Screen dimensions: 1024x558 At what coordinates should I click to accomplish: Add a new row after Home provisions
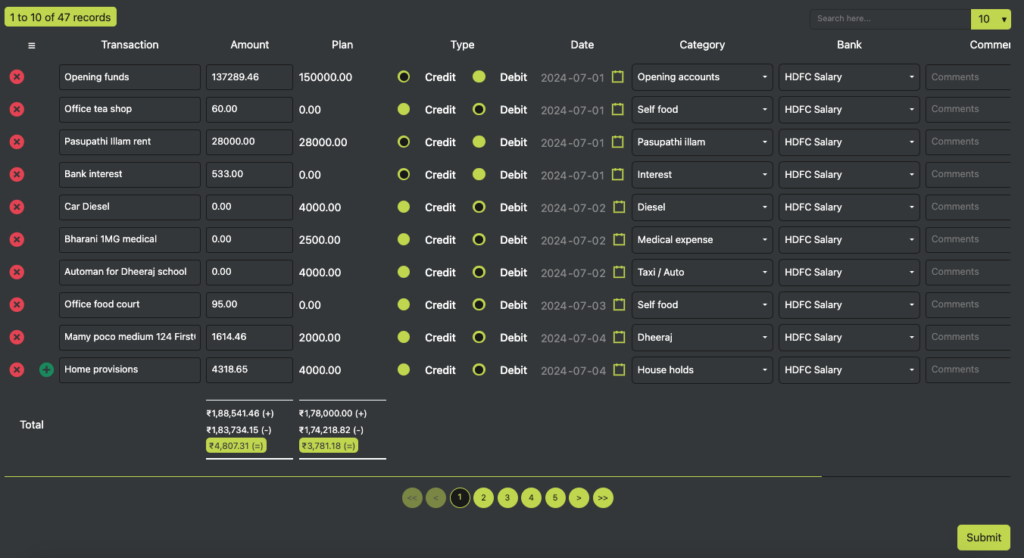click(x=46, y=370)
